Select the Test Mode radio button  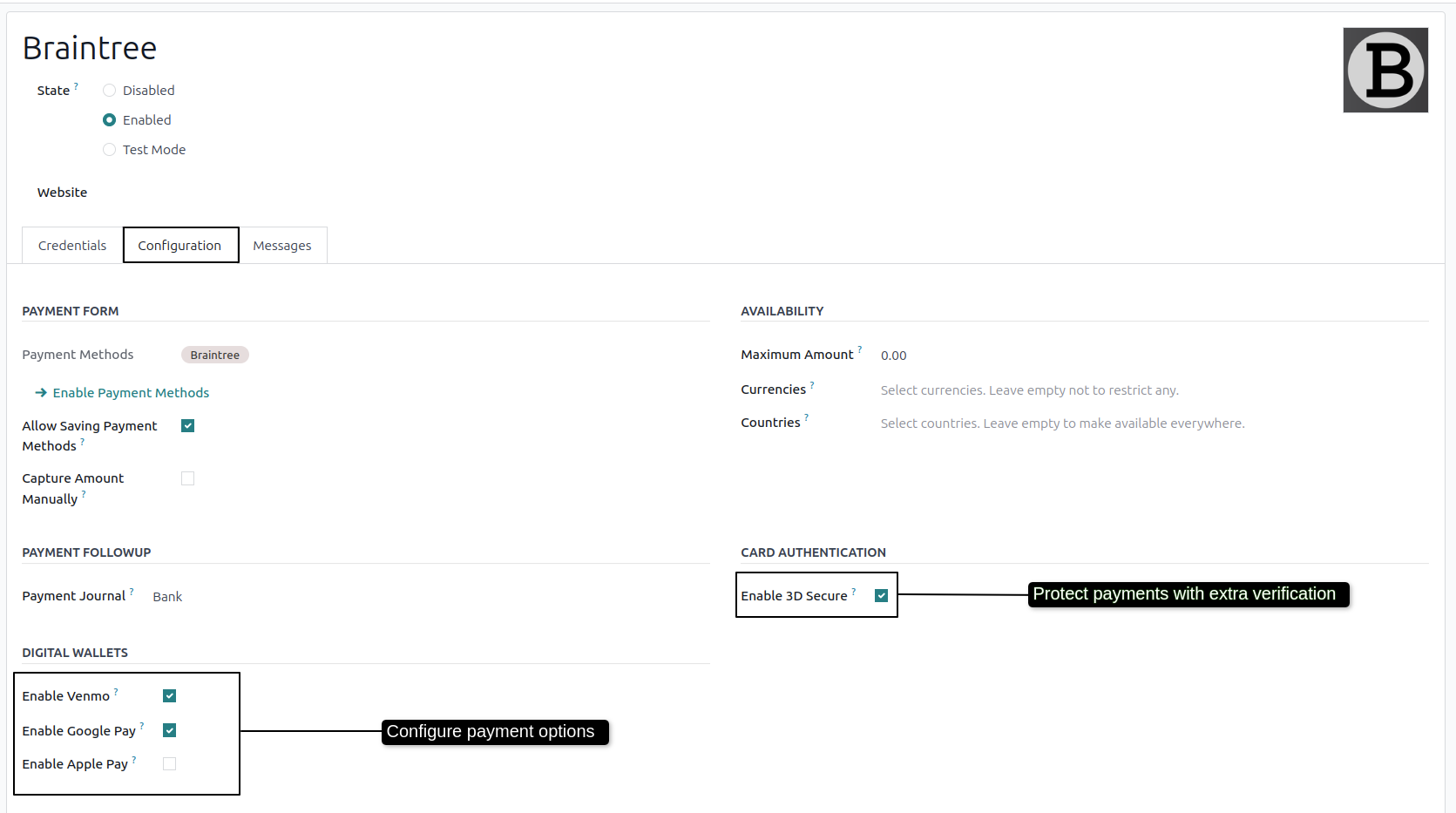[x=109, y=150]
